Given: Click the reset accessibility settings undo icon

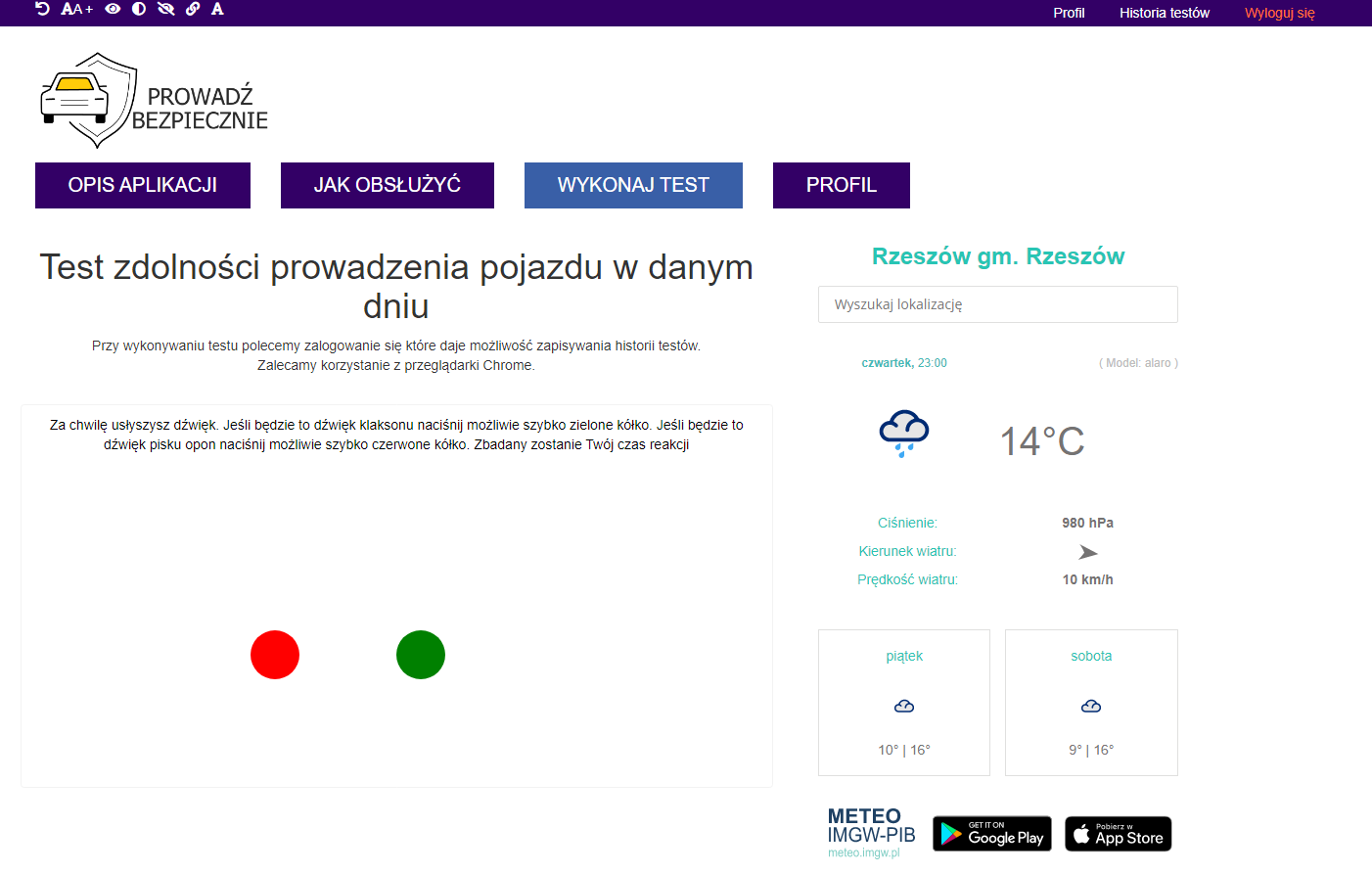Looking at the screenshot, I should (x=42, y=9).
